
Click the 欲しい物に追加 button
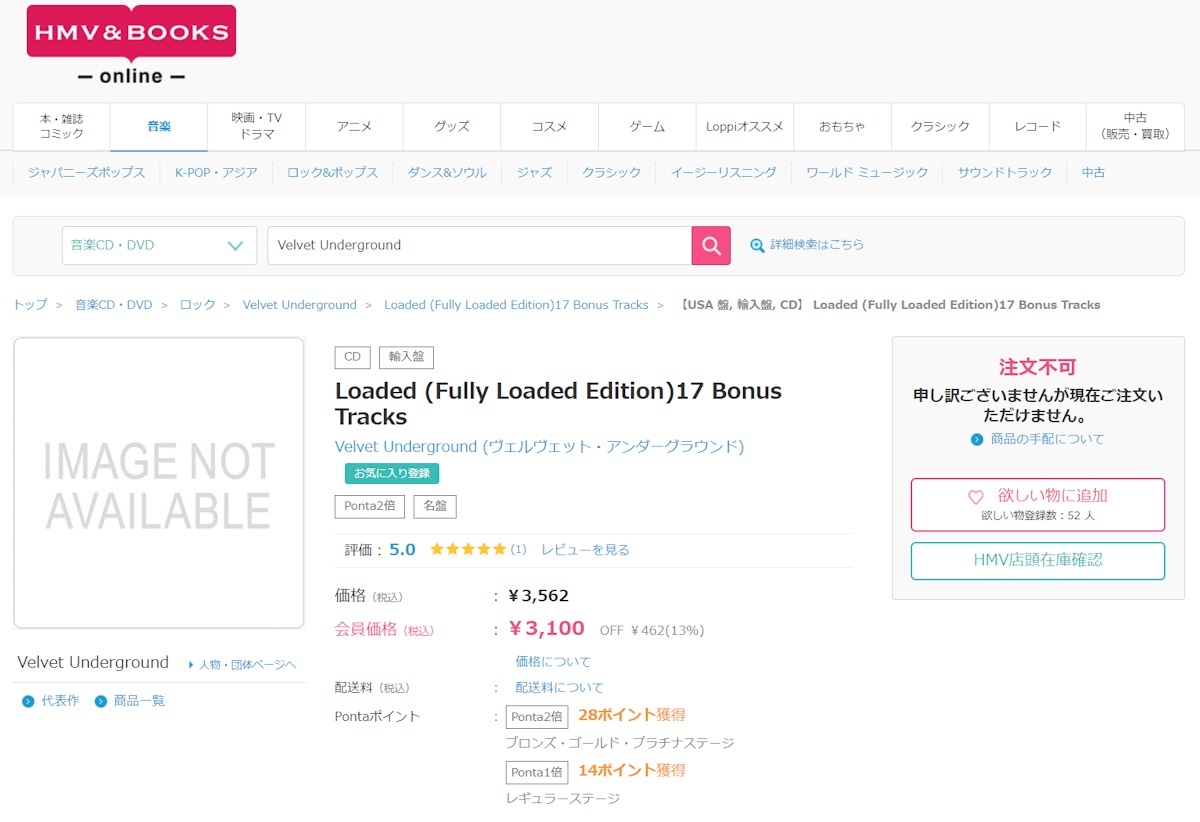coord(1038,505)
